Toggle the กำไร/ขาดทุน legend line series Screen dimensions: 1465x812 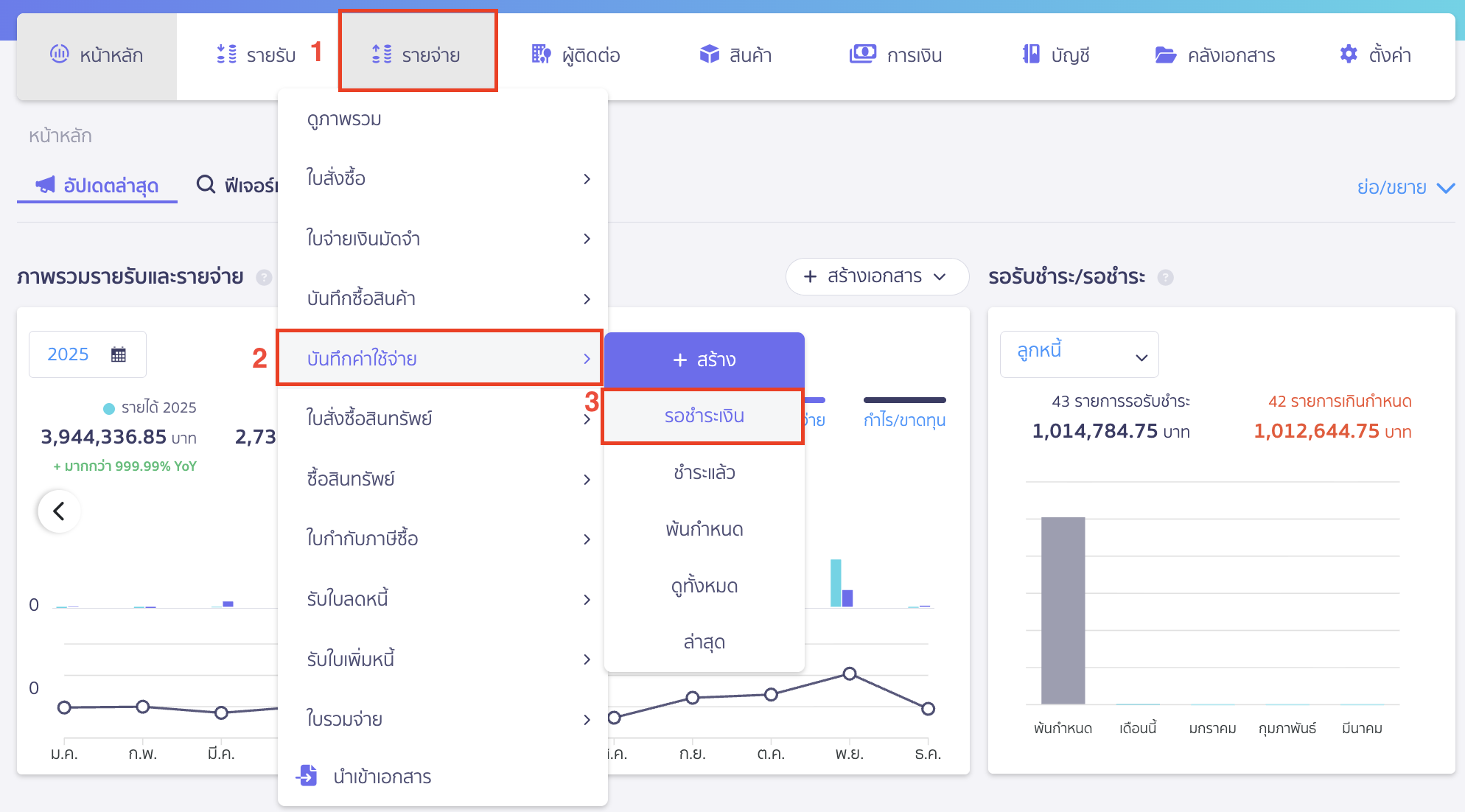904,419
